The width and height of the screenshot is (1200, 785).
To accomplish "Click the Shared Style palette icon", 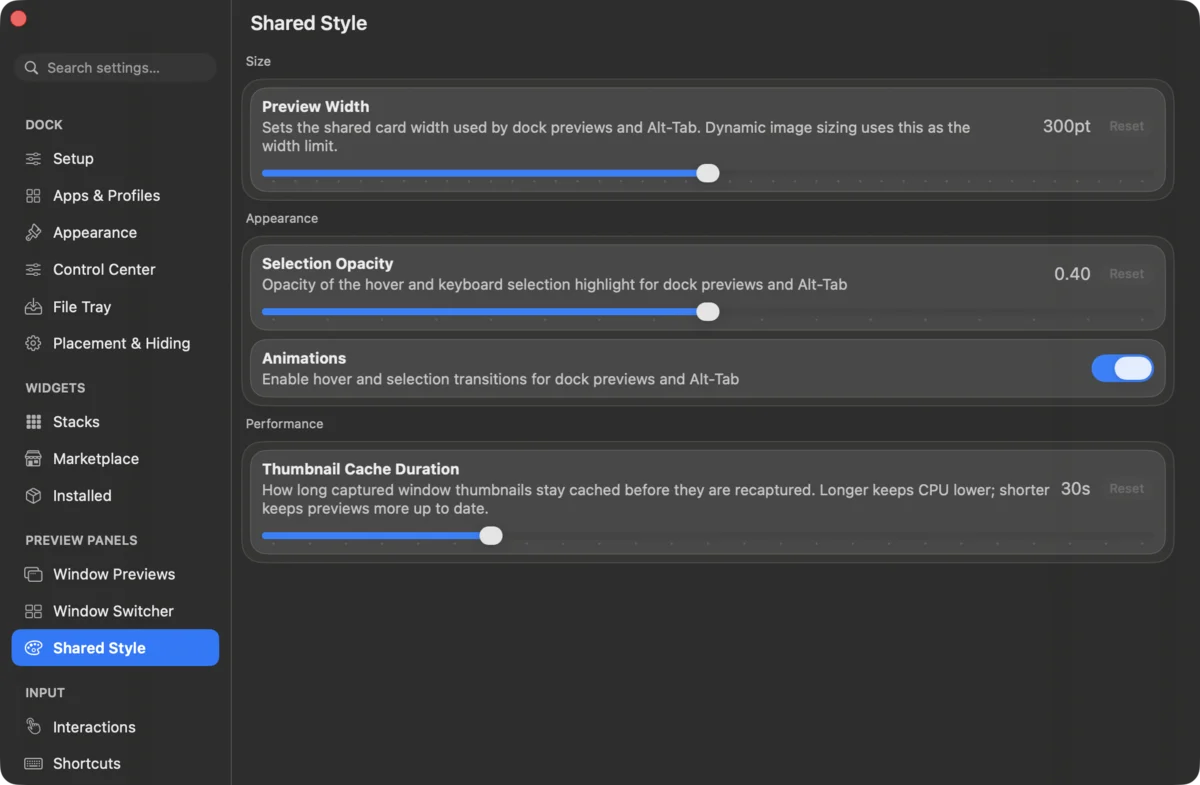I will click(33, 648).
